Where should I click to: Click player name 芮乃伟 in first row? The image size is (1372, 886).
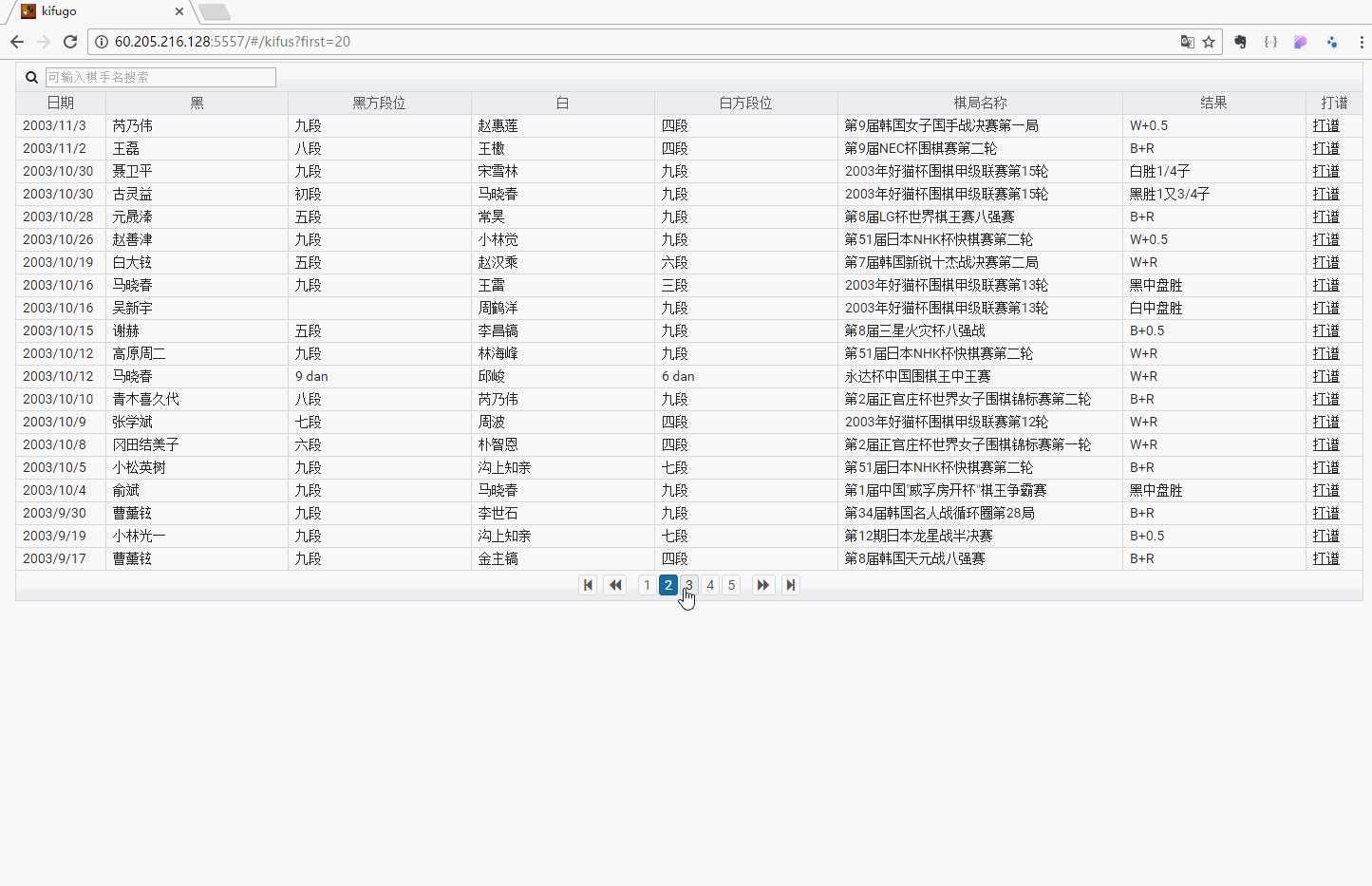pos(133,125)
